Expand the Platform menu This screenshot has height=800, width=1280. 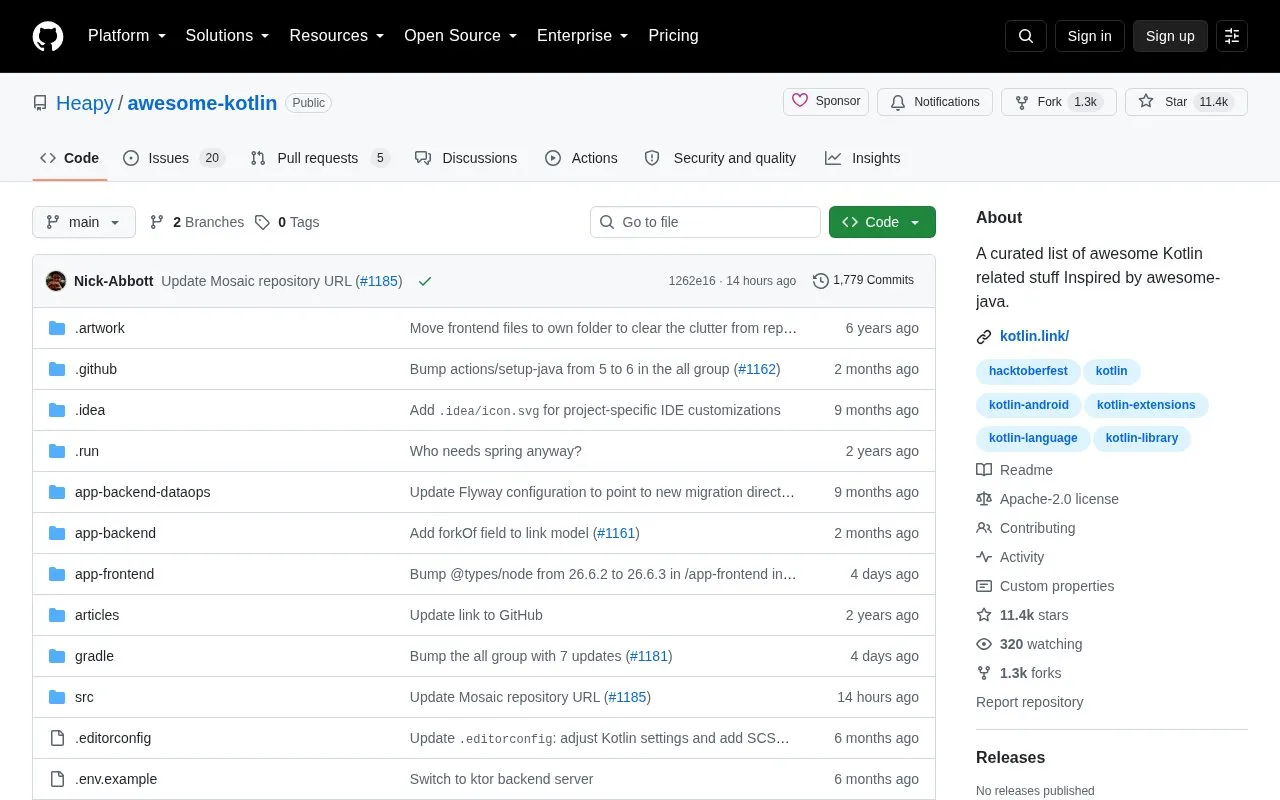tap(127, 36)
